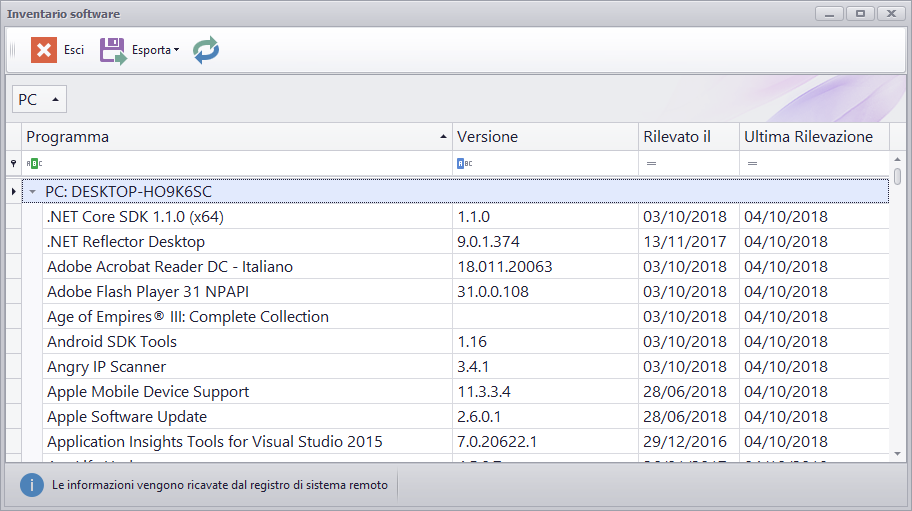Select Apple Mobile Device Support row
Screen dimensions: 912x511
466,392
